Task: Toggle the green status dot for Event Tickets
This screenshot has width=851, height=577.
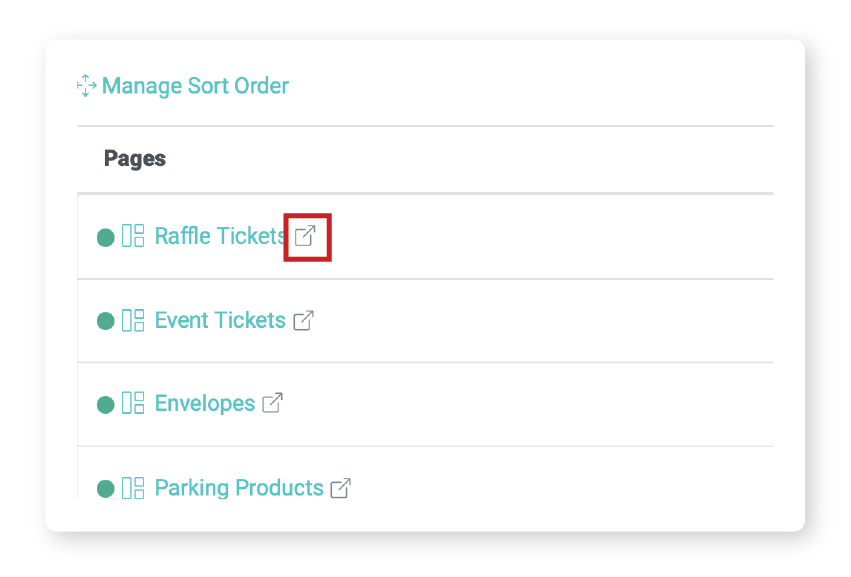Action: tap(105, 322)
